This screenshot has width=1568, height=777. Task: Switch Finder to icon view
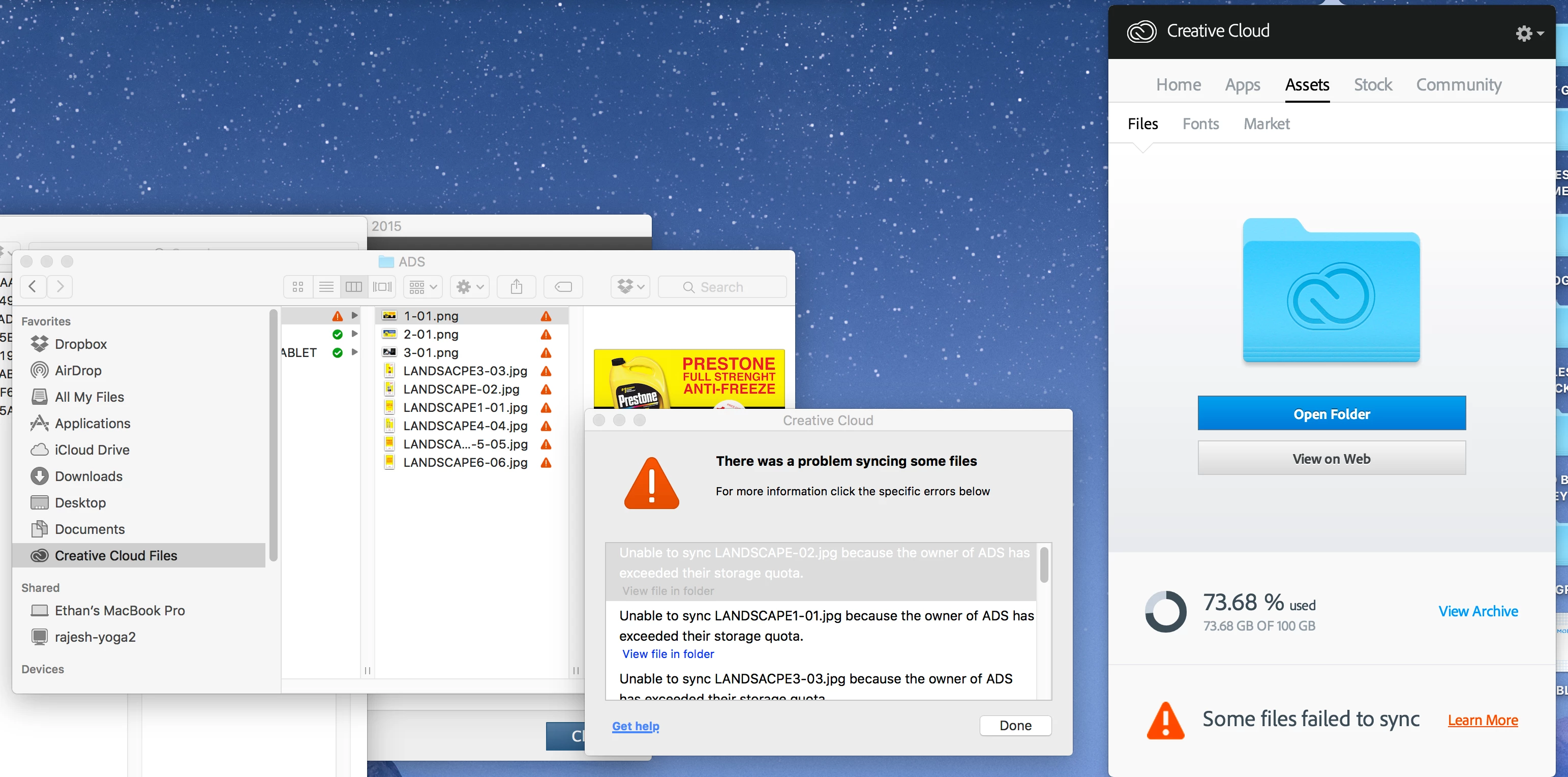click(297, 287)
